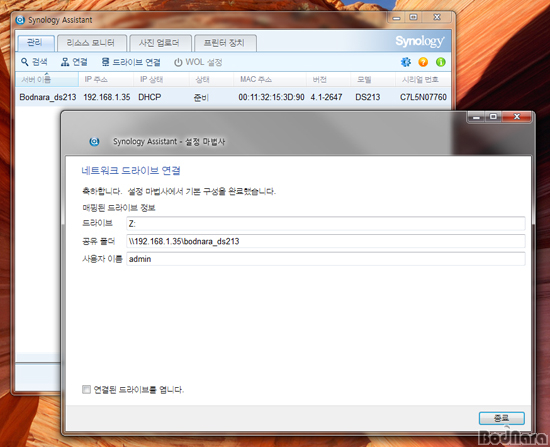Open info via green information icon
The height and width of the screenshot is (447, 550).
441,62
